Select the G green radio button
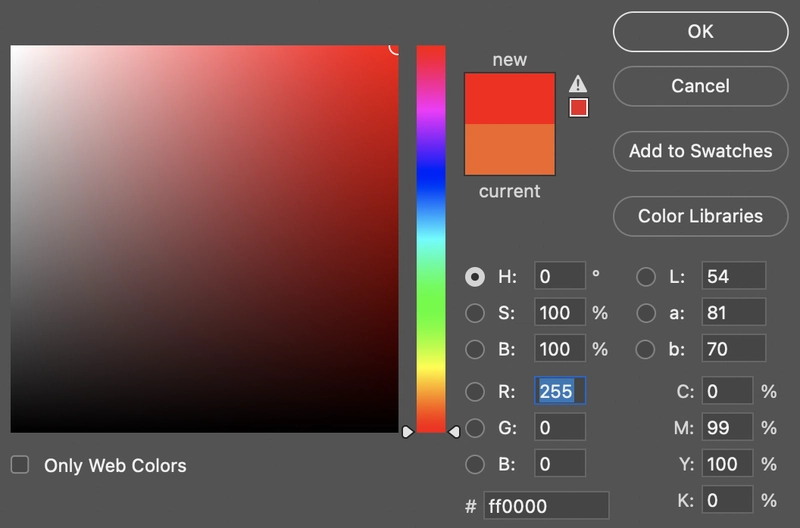This screenshot has width=800, height=528. pyautogui.click(x=475, y=428)
